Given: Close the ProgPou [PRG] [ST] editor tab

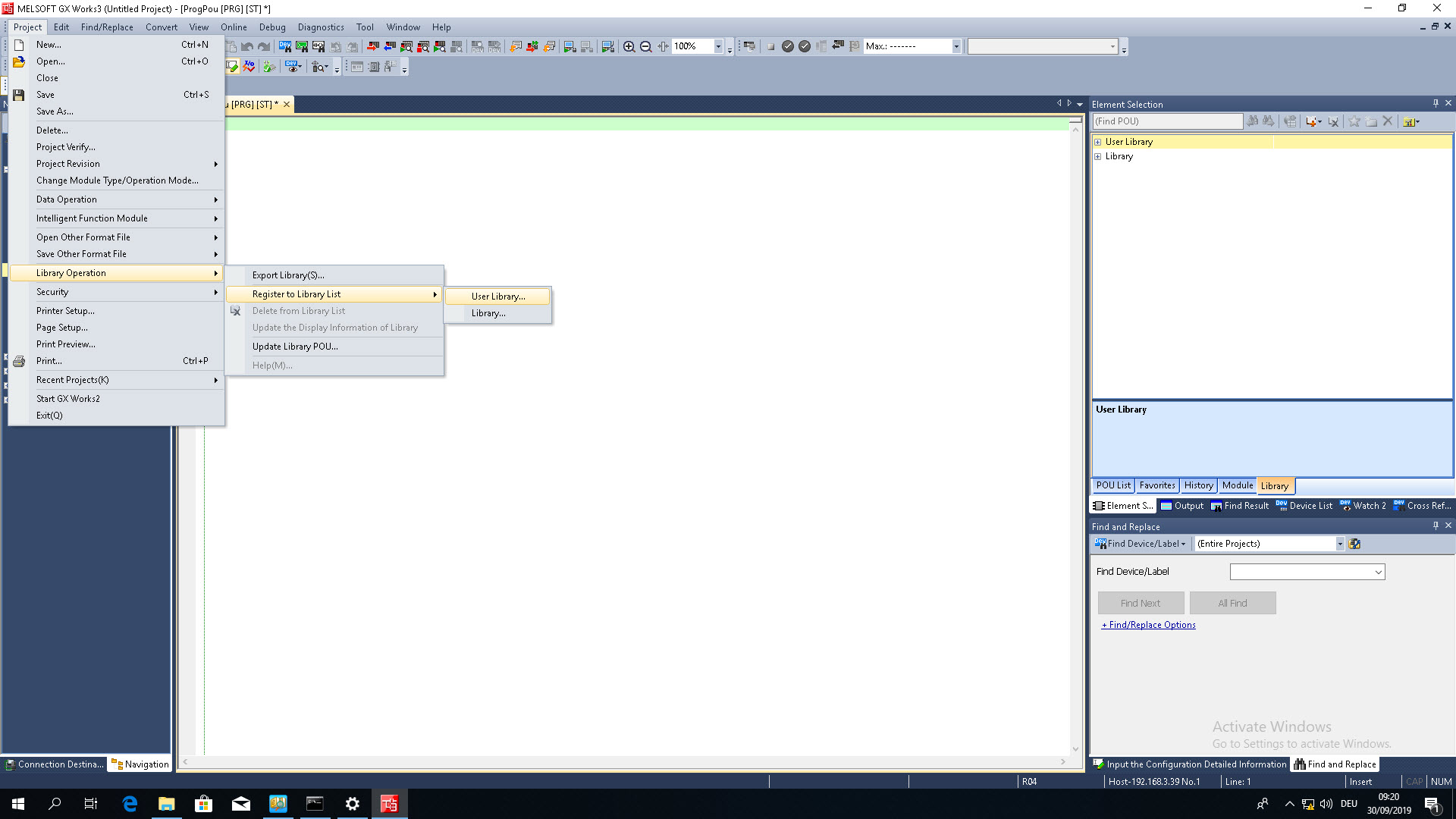Looking at the screenshot, I should click(x=287, y=105).
